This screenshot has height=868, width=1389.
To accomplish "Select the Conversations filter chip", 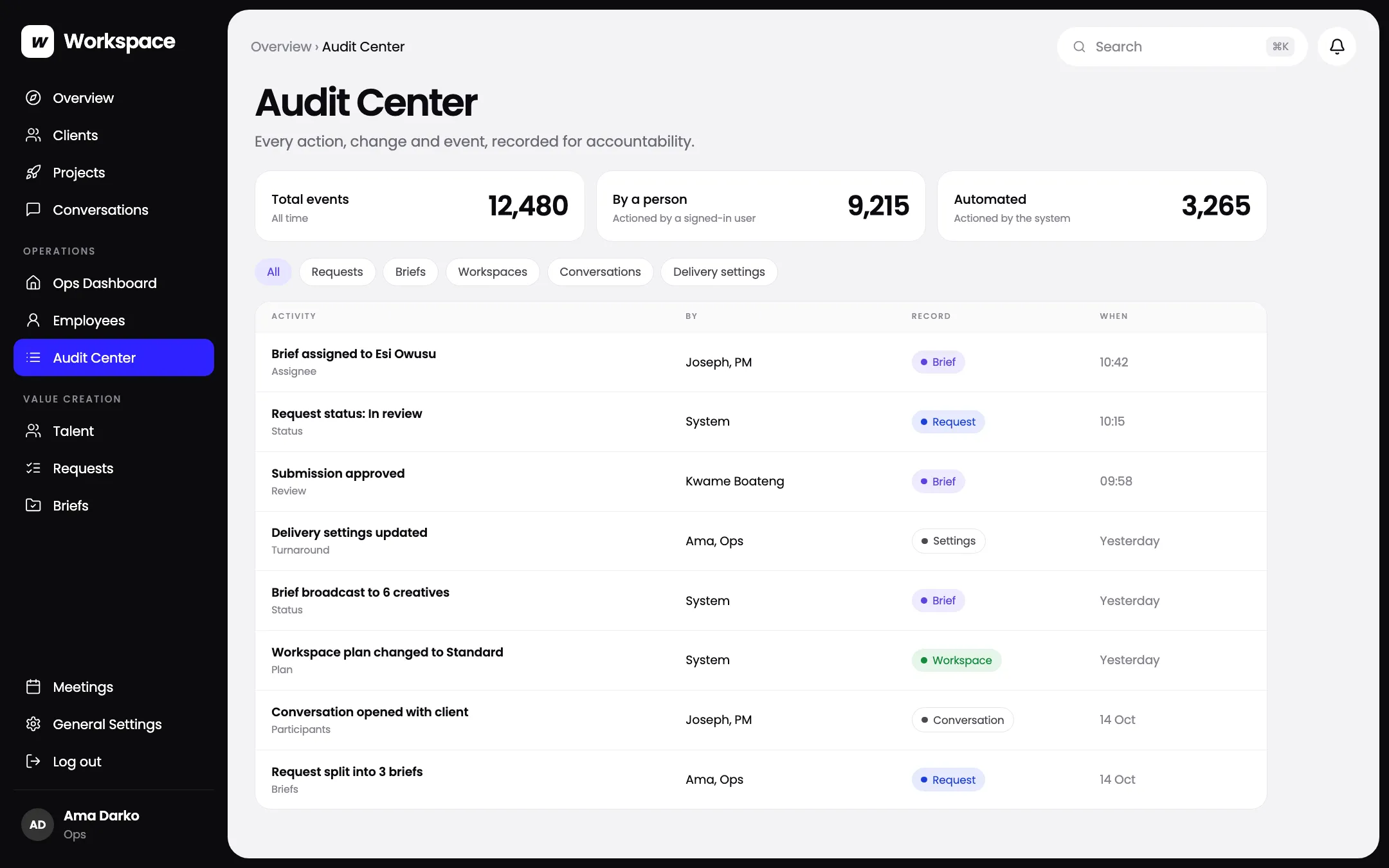I will tap(600, 272).
